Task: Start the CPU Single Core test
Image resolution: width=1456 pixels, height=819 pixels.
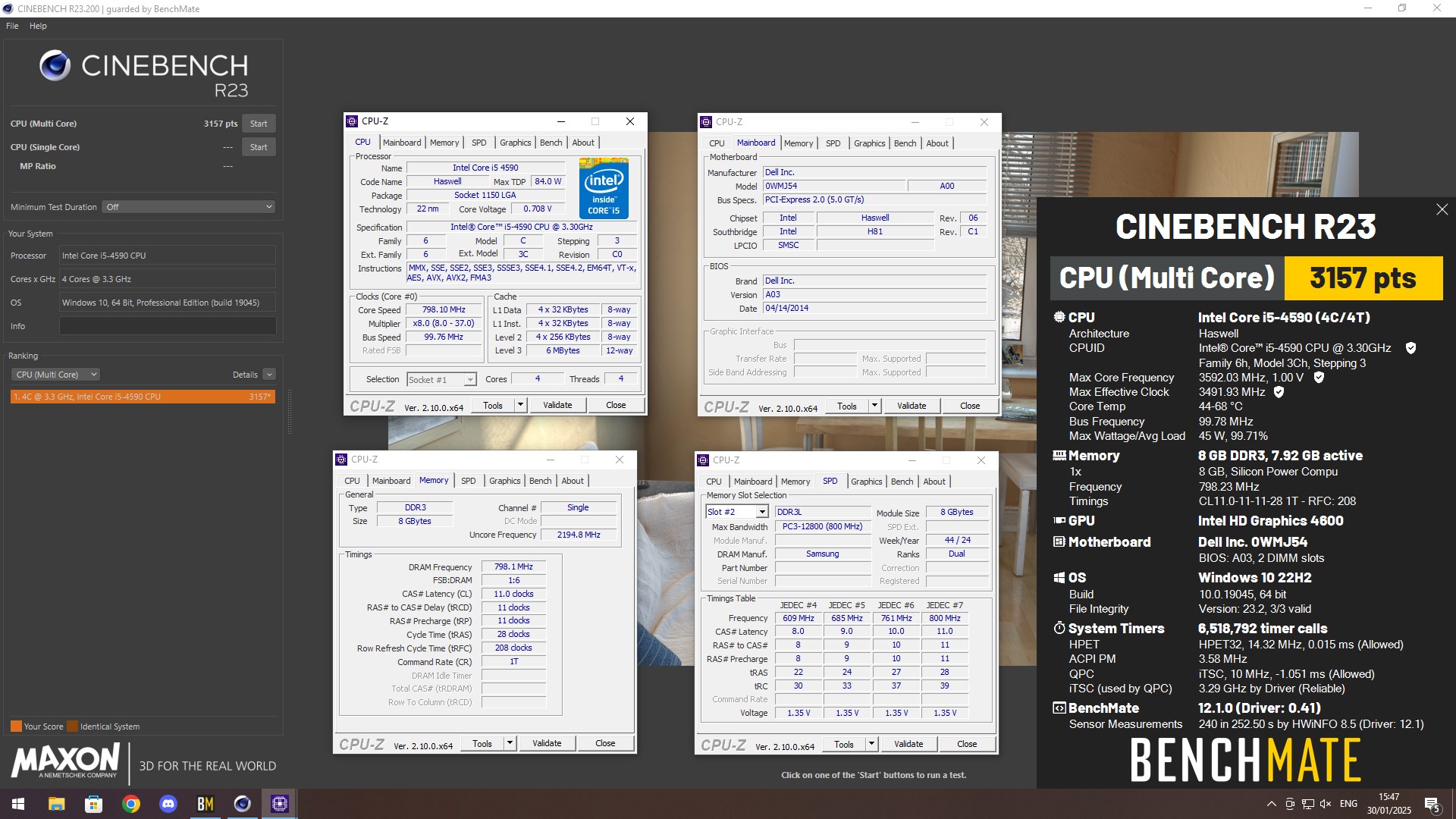Action: tap(259, 147)
